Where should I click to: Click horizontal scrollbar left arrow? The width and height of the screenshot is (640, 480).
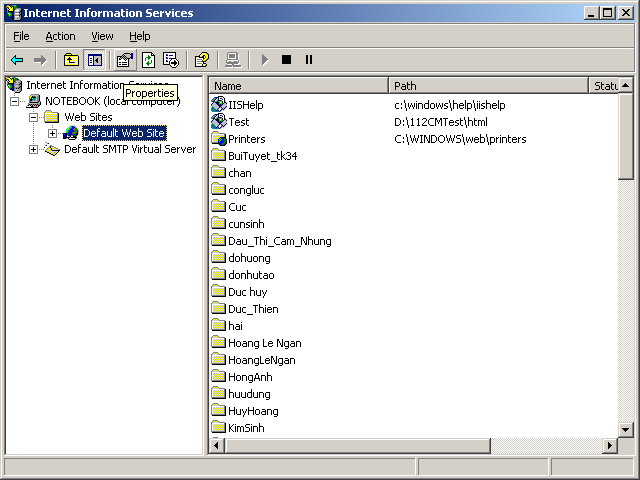click(217, 445)
